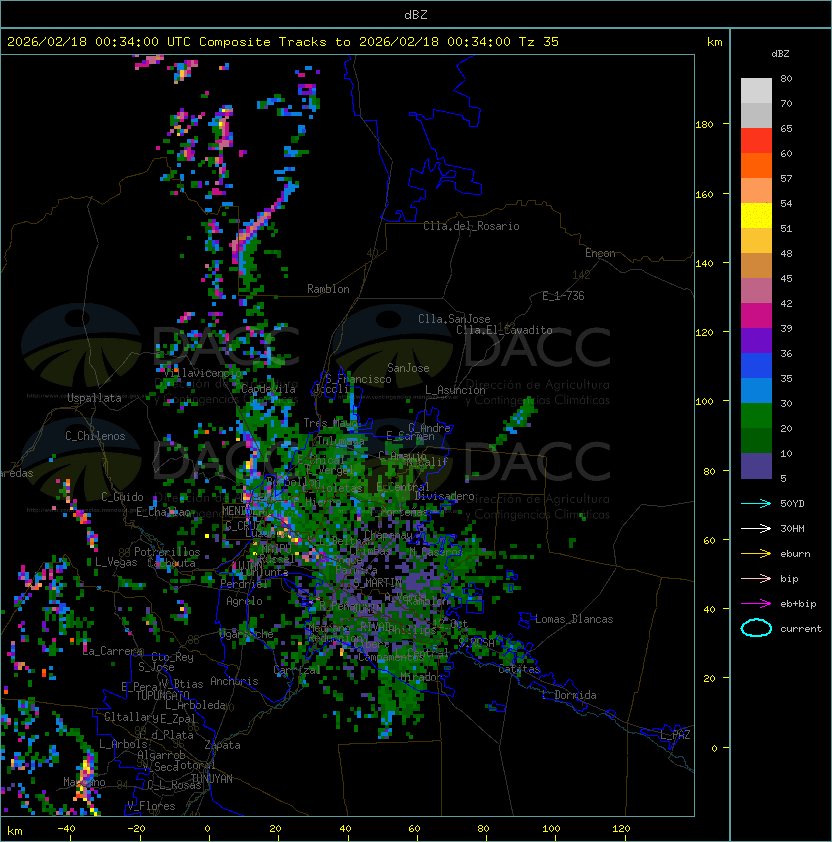Click the 'C_Chilenos' map label

click(95, 435)
